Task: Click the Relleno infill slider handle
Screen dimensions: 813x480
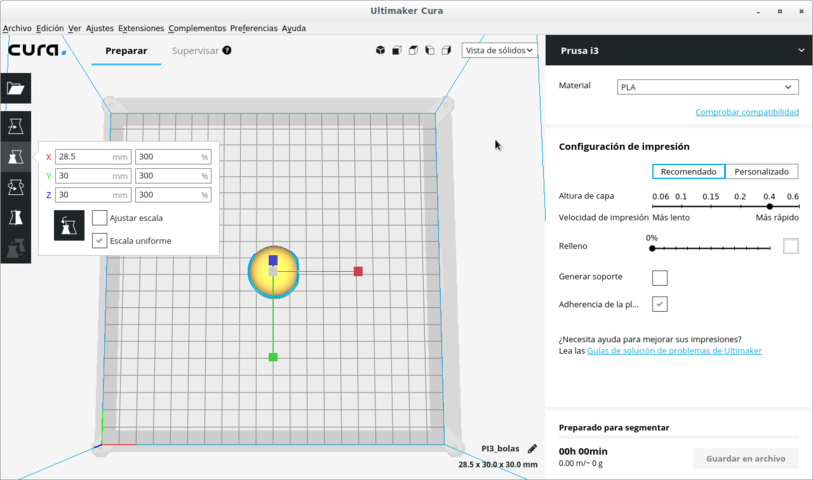Action: tap(652, 248)
